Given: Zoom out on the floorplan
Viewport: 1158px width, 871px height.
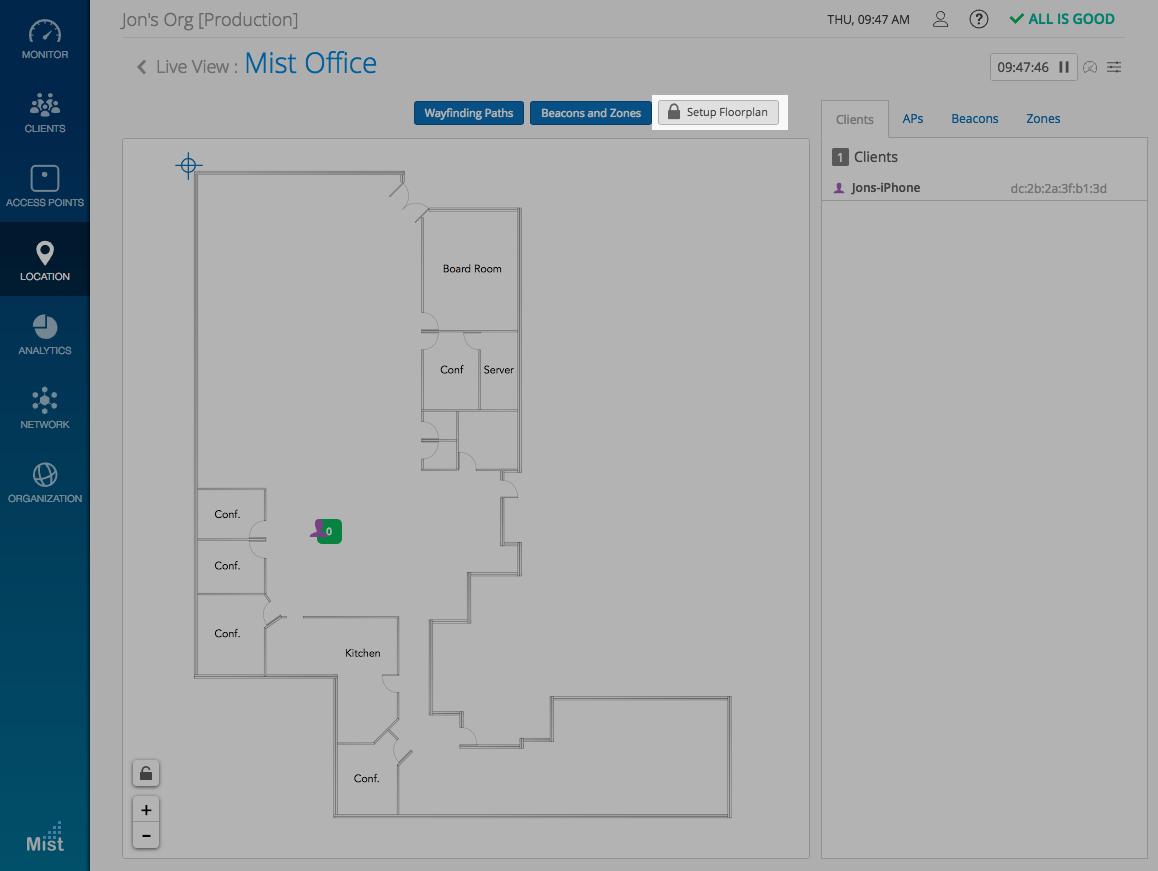Looking at the screenshot, I should coord(146,836).
